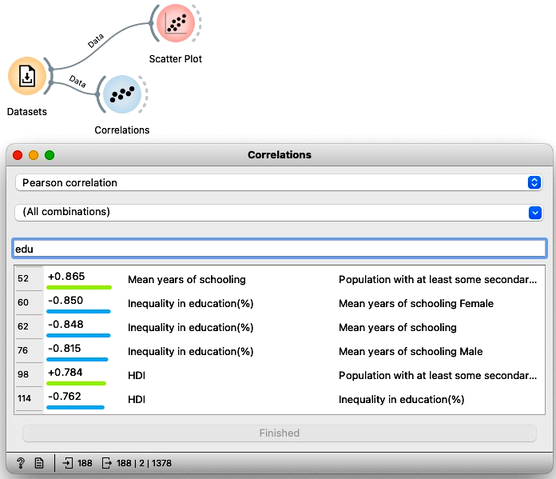Click the output data summary icon

pyautogui.click(x=106, y=463)
